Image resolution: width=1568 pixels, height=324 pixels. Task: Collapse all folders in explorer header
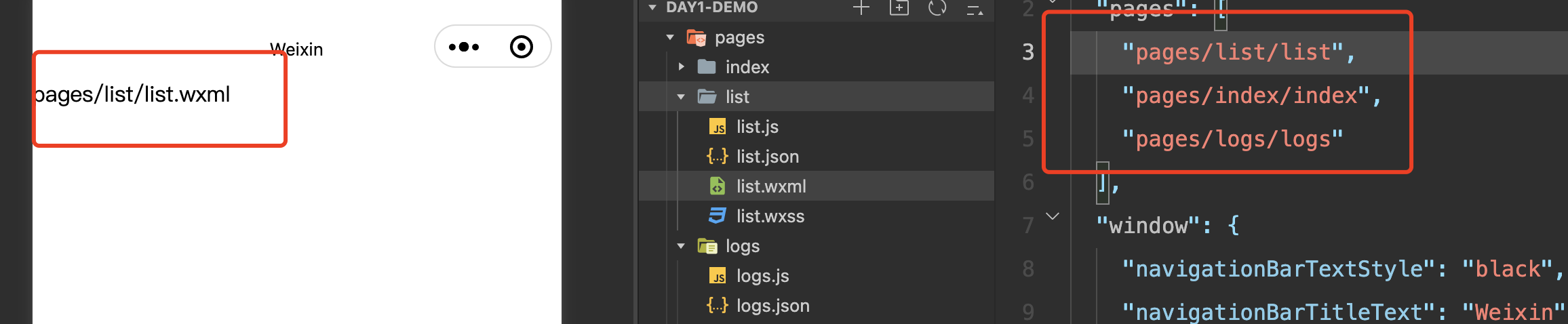pyautogui.click(x=975, y=9)
